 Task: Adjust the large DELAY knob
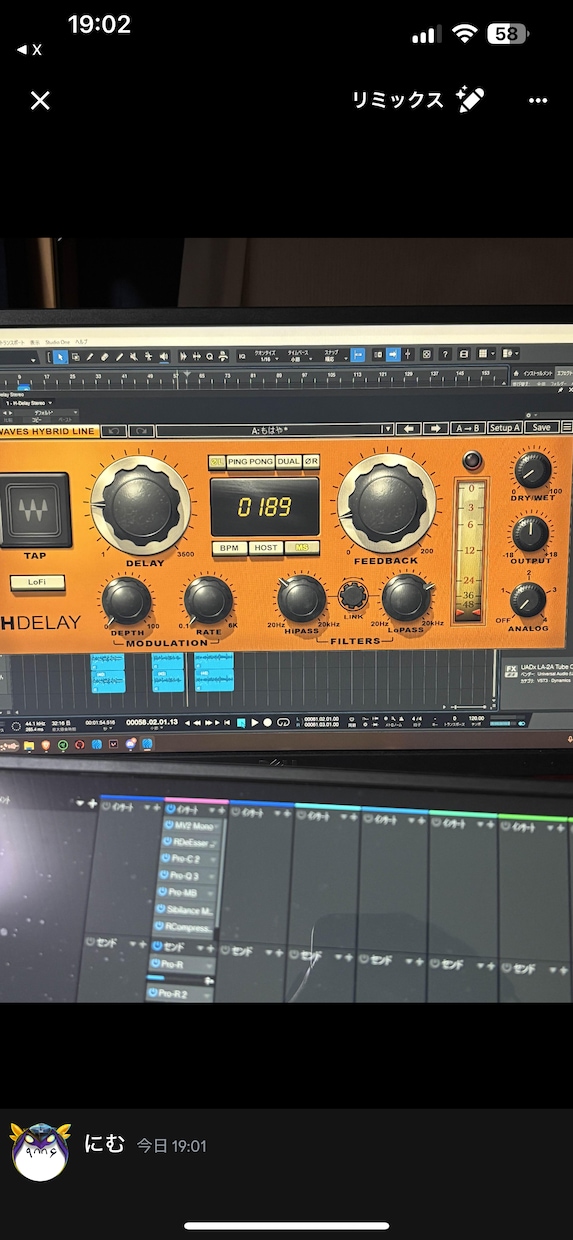[140, 505]
